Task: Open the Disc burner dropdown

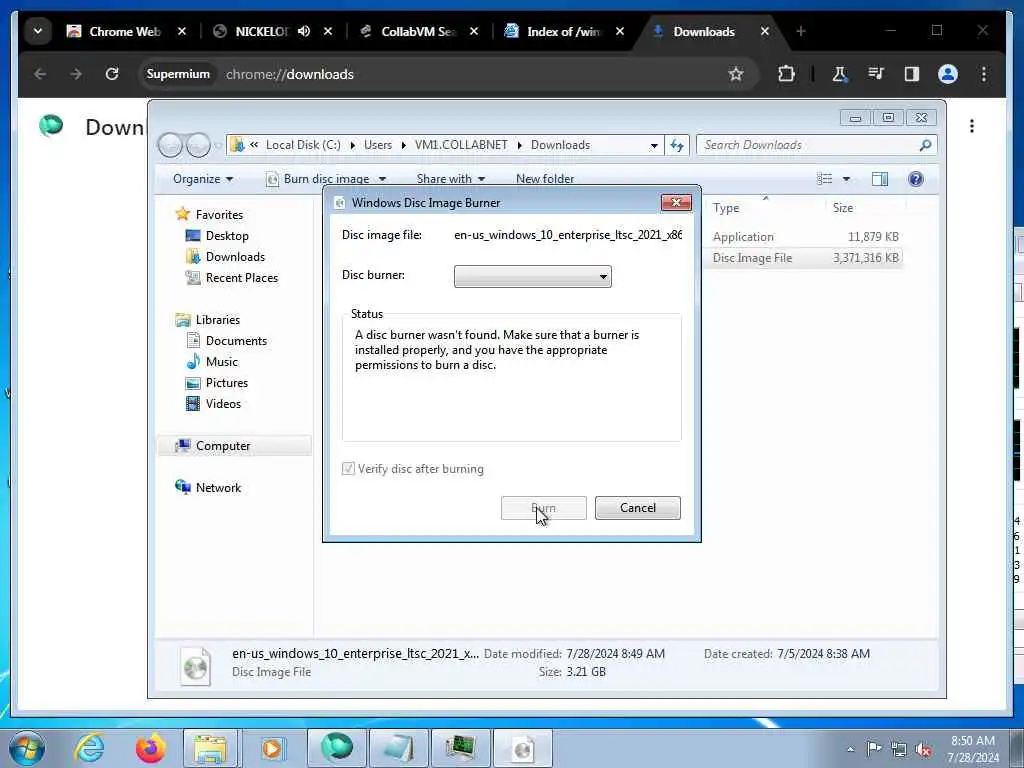Action: coord(532,276)
